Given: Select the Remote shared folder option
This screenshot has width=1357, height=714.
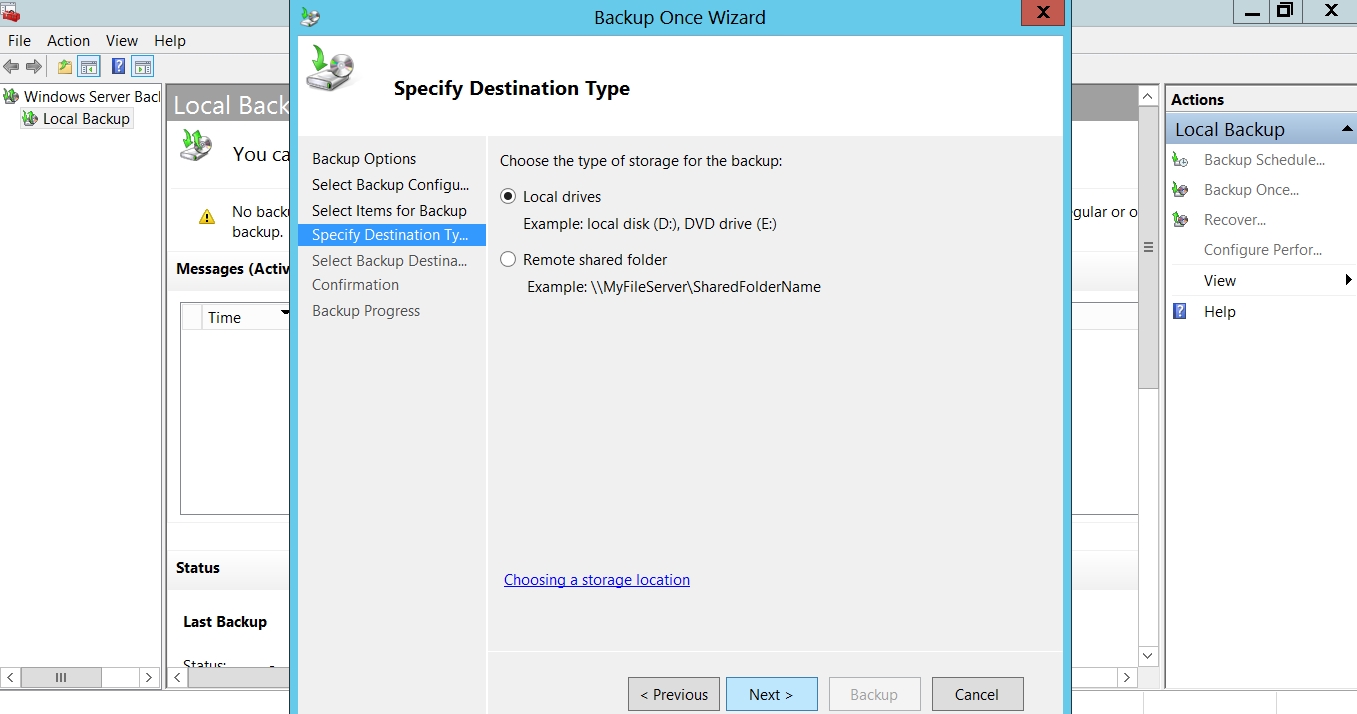Looking at the screenshot, I should (508, 260).
